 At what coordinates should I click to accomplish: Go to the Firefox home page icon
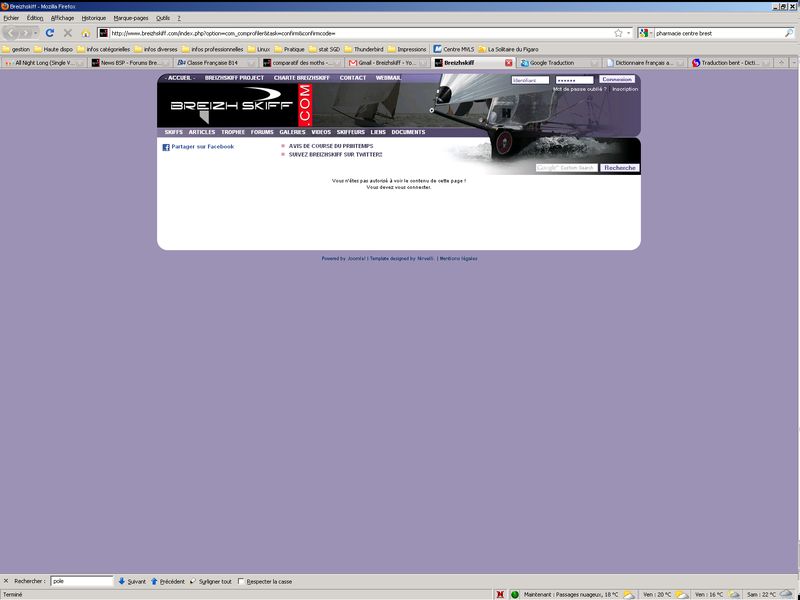click(x=86, y=33)
